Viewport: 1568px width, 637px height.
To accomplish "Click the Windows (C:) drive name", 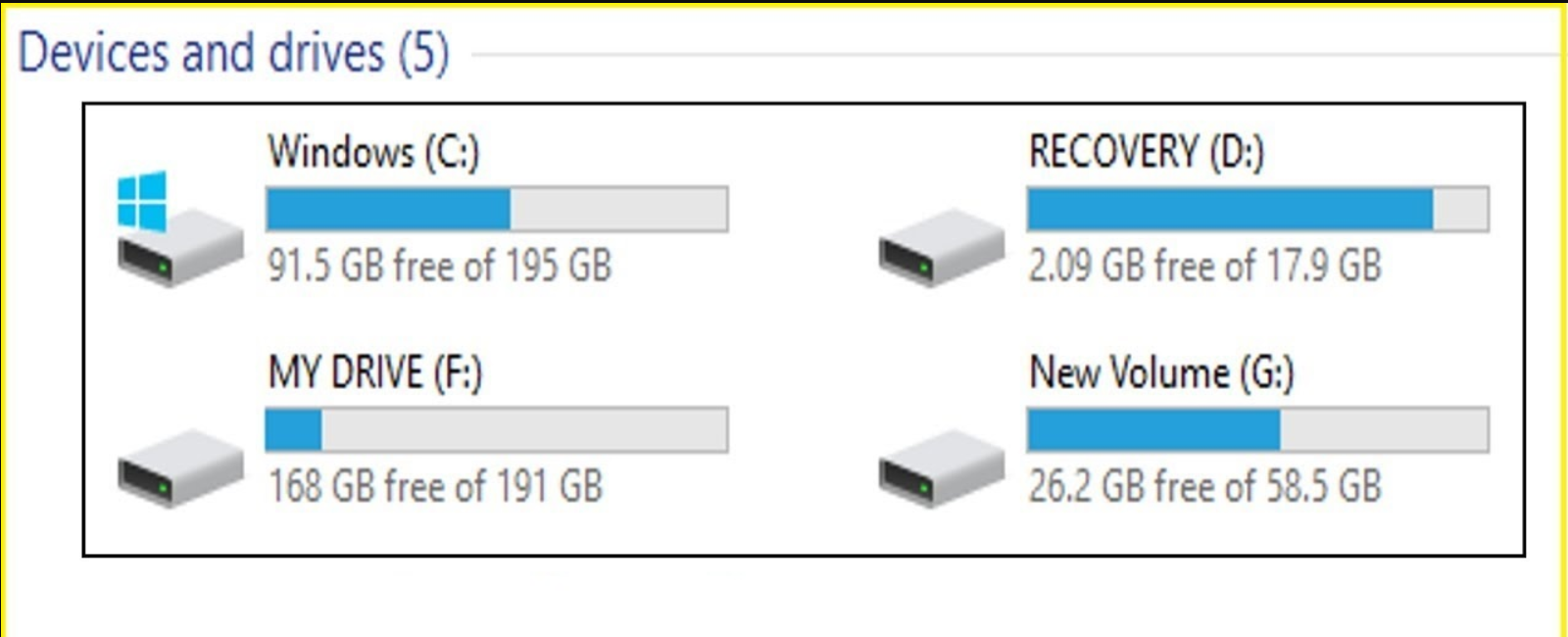I will pos(373,152).
